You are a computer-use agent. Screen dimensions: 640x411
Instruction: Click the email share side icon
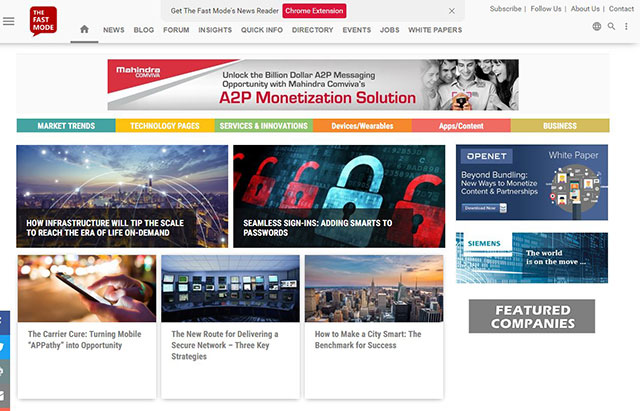(x=4, y=395)
